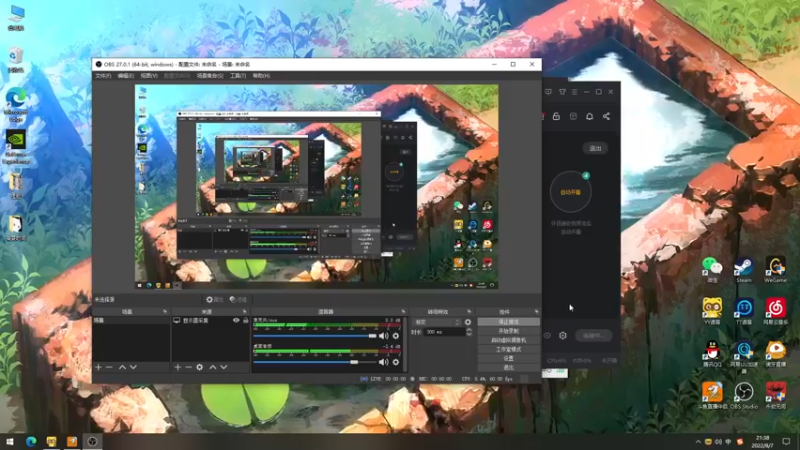
Task: Click the Start Recording button in Controls
Action: coord(508,331)
